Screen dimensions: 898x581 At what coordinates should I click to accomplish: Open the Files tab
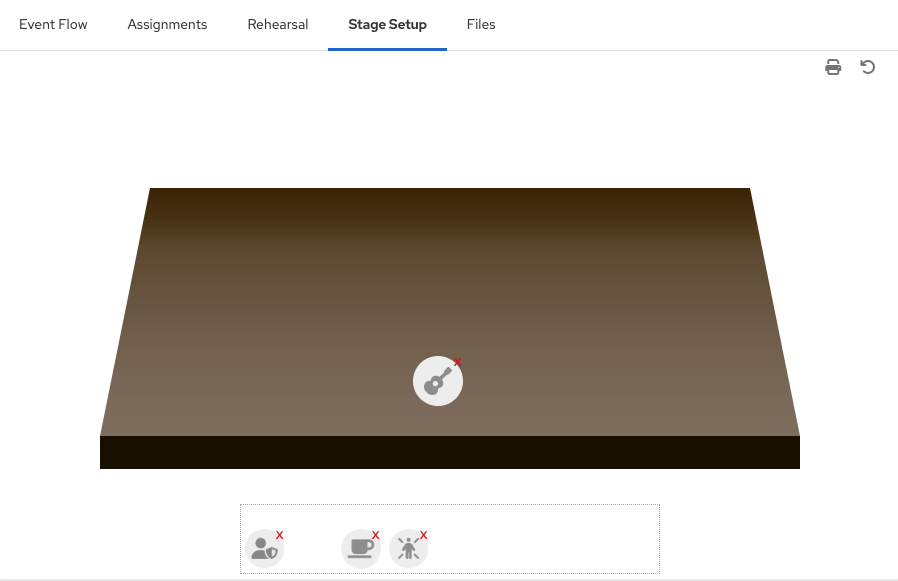click(481, 24)
